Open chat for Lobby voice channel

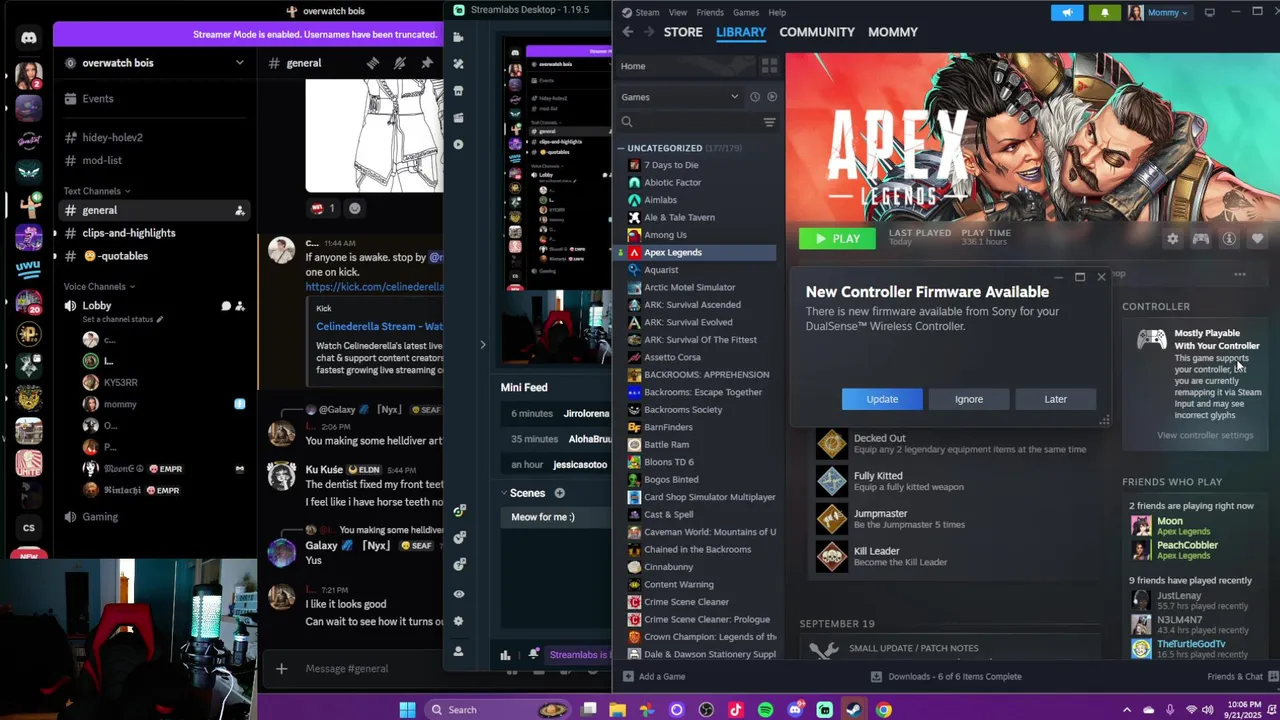click(225, 306)
